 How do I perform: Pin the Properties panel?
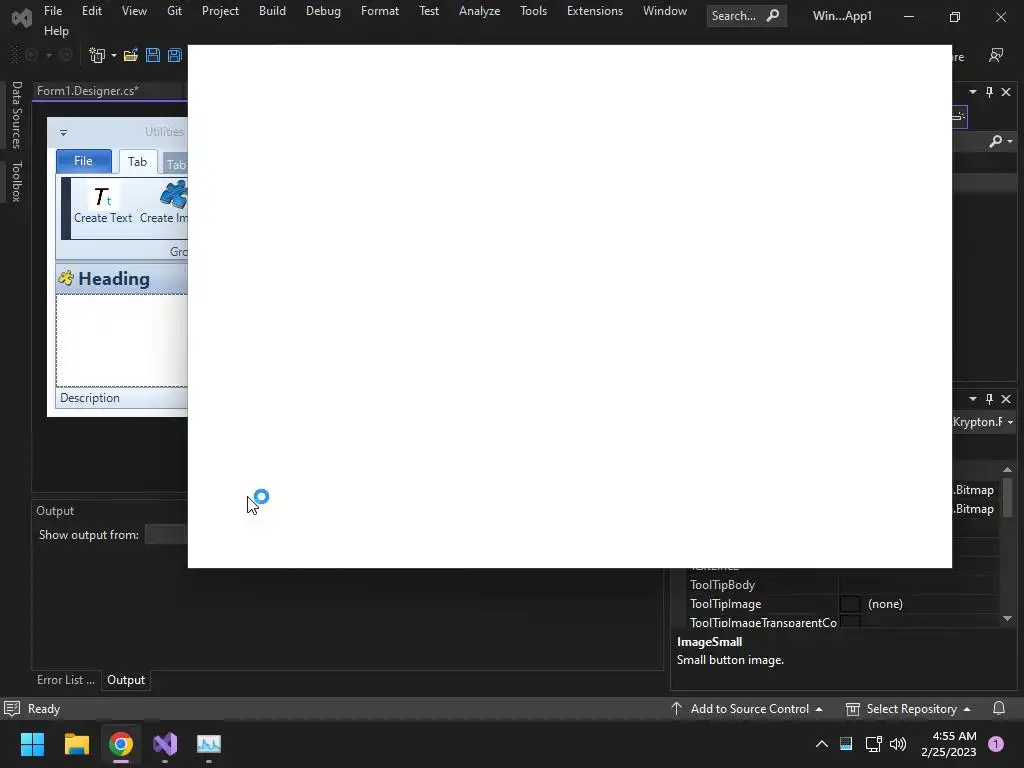[x=989, y=399]
